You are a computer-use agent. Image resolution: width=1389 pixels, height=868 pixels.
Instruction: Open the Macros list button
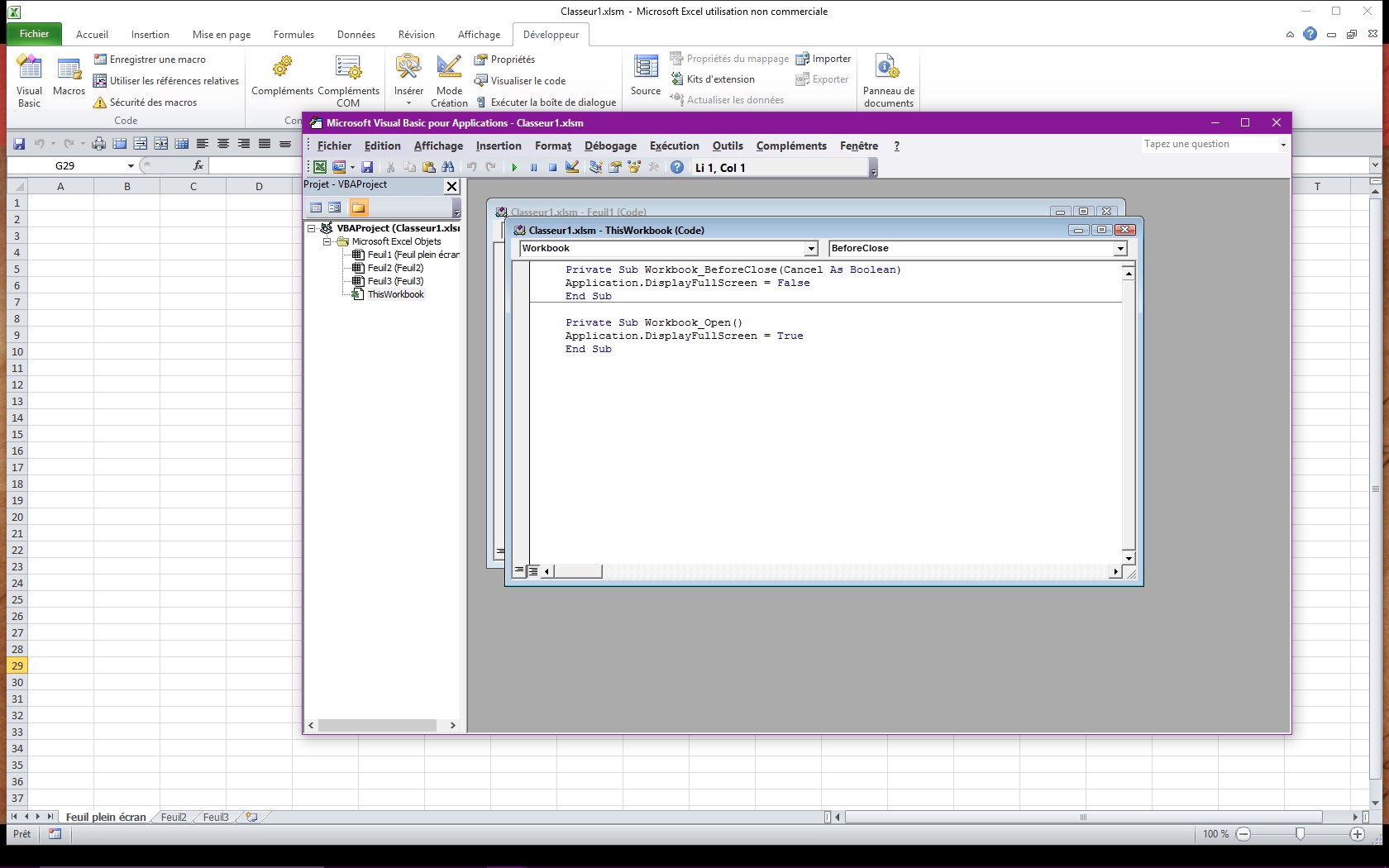tap(69, 76)
